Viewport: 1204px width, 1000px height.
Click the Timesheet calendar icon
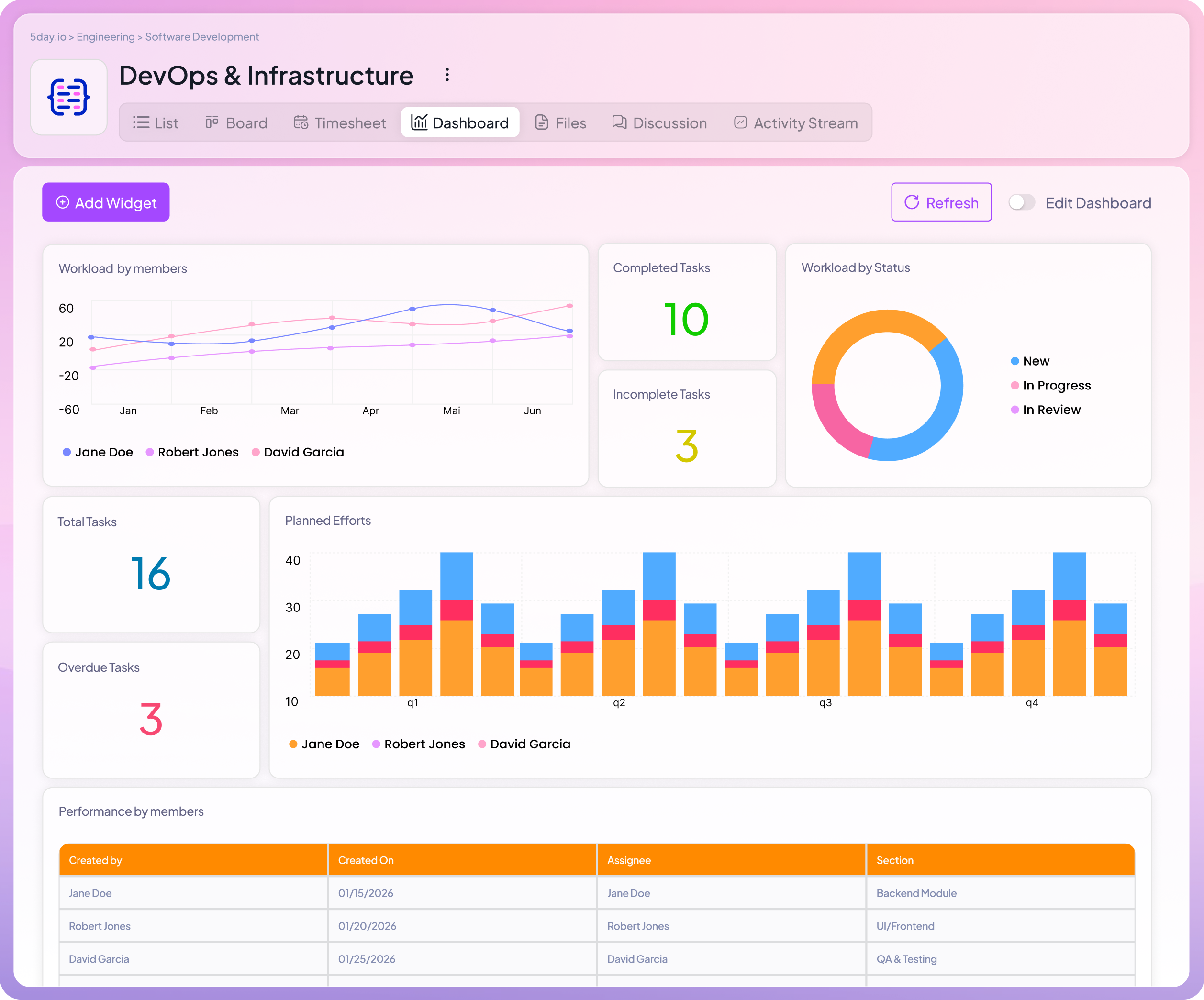pyautogui.click(x=301, y=122)
